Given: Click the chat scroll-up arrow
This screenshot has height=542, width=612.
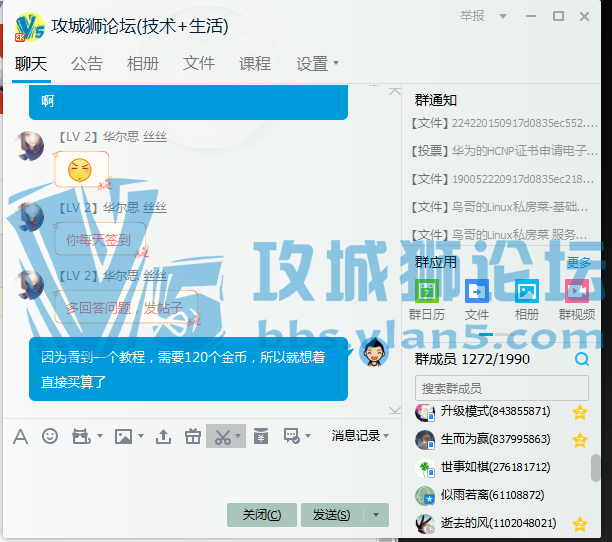Looking at the screenshot, I should coord(395,92).
